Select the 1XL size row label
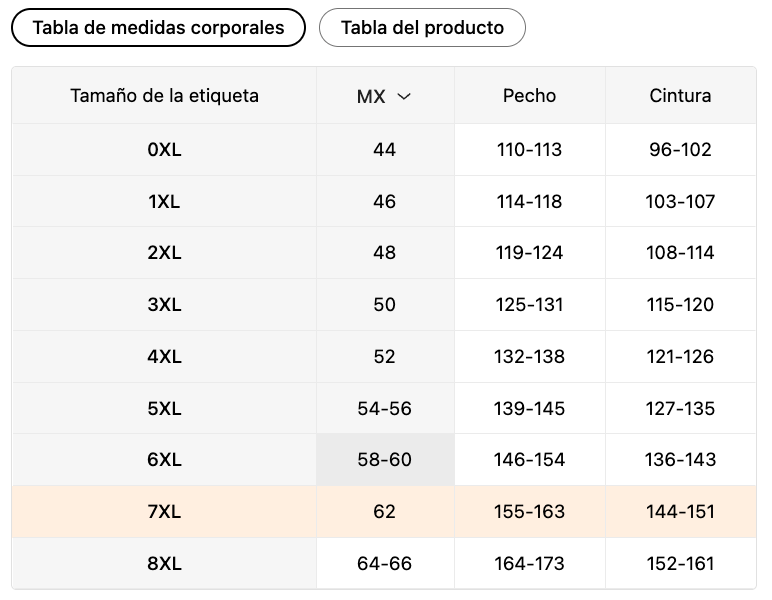The height and width of the screenshot is (600, 772). [164, 201]
